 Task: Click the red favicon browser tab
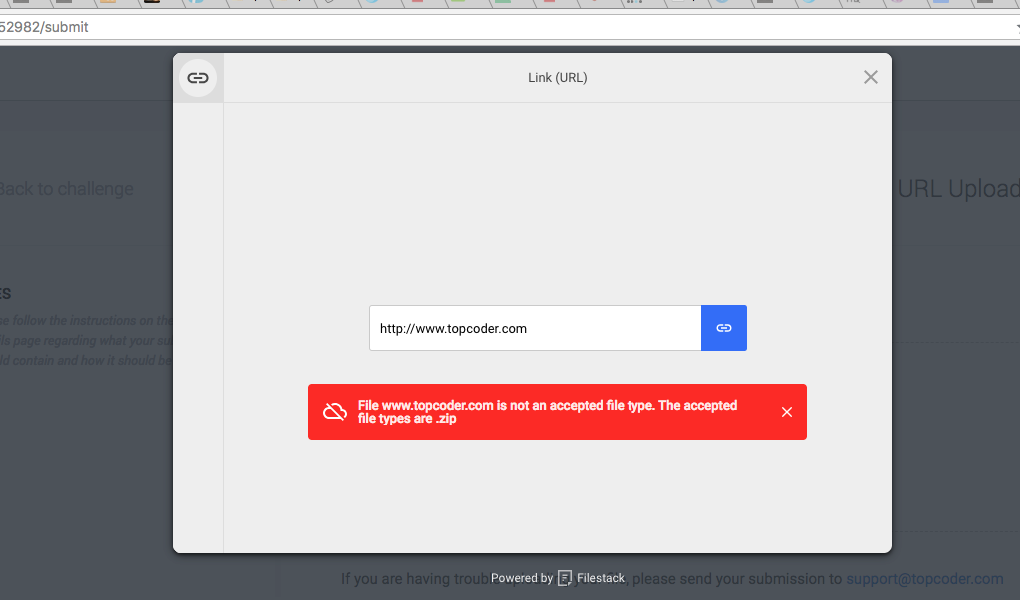click(416, 4)
